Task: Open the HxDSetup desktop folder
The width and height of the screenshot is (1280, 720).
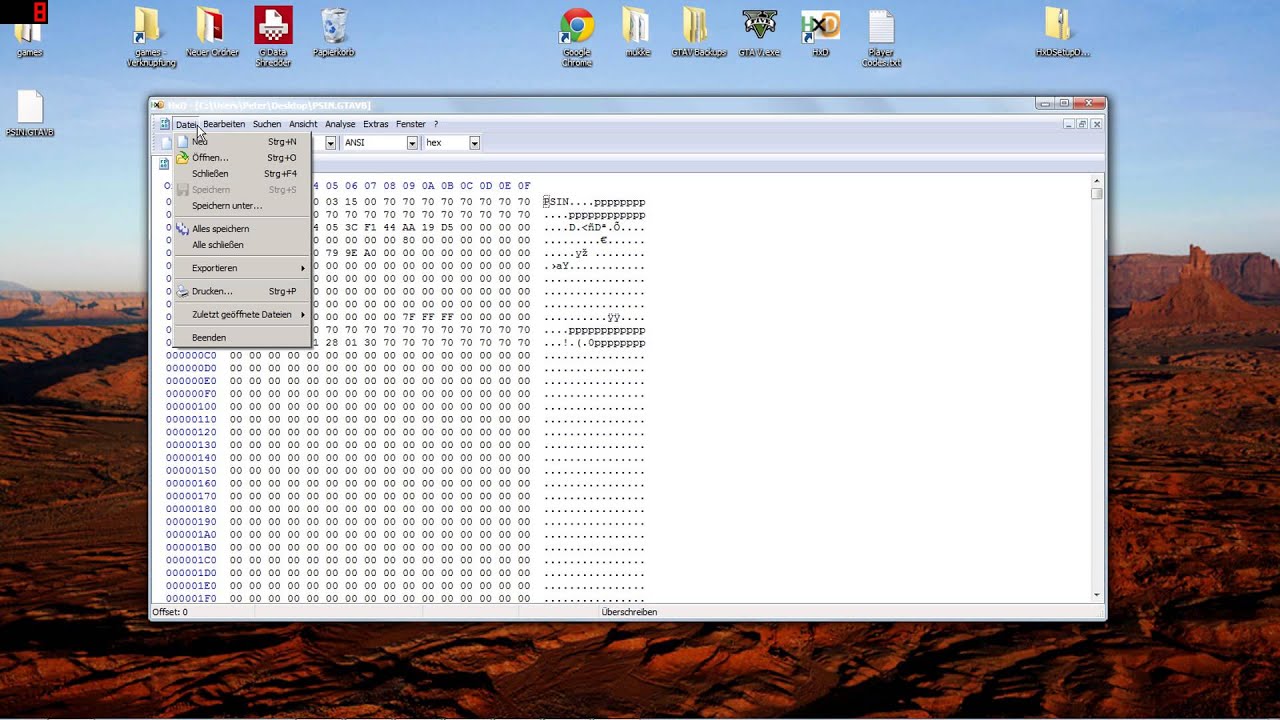Action: pyautogui.click(x=1062, y=32)
